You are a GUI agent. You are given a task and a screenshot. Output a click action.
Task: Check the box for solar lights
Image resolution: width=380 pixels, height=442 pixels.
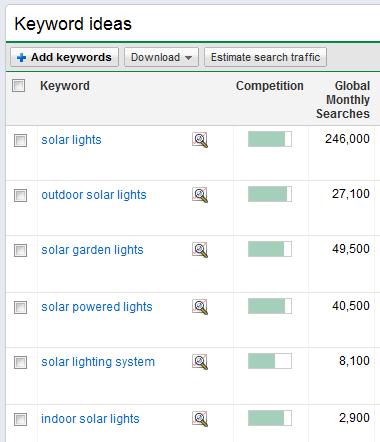click(20, 140)
